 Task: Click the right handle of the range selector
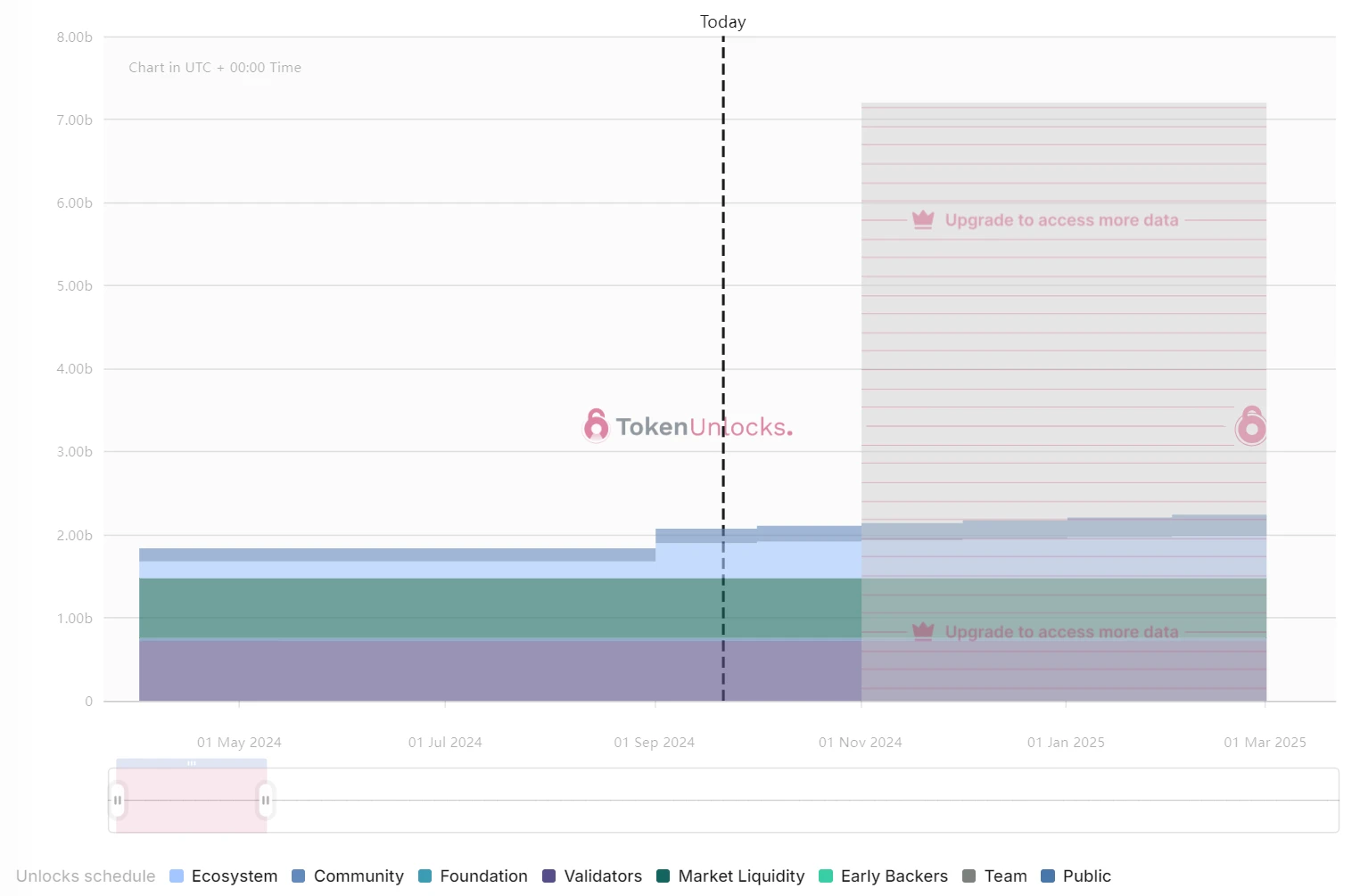[265, 800]
